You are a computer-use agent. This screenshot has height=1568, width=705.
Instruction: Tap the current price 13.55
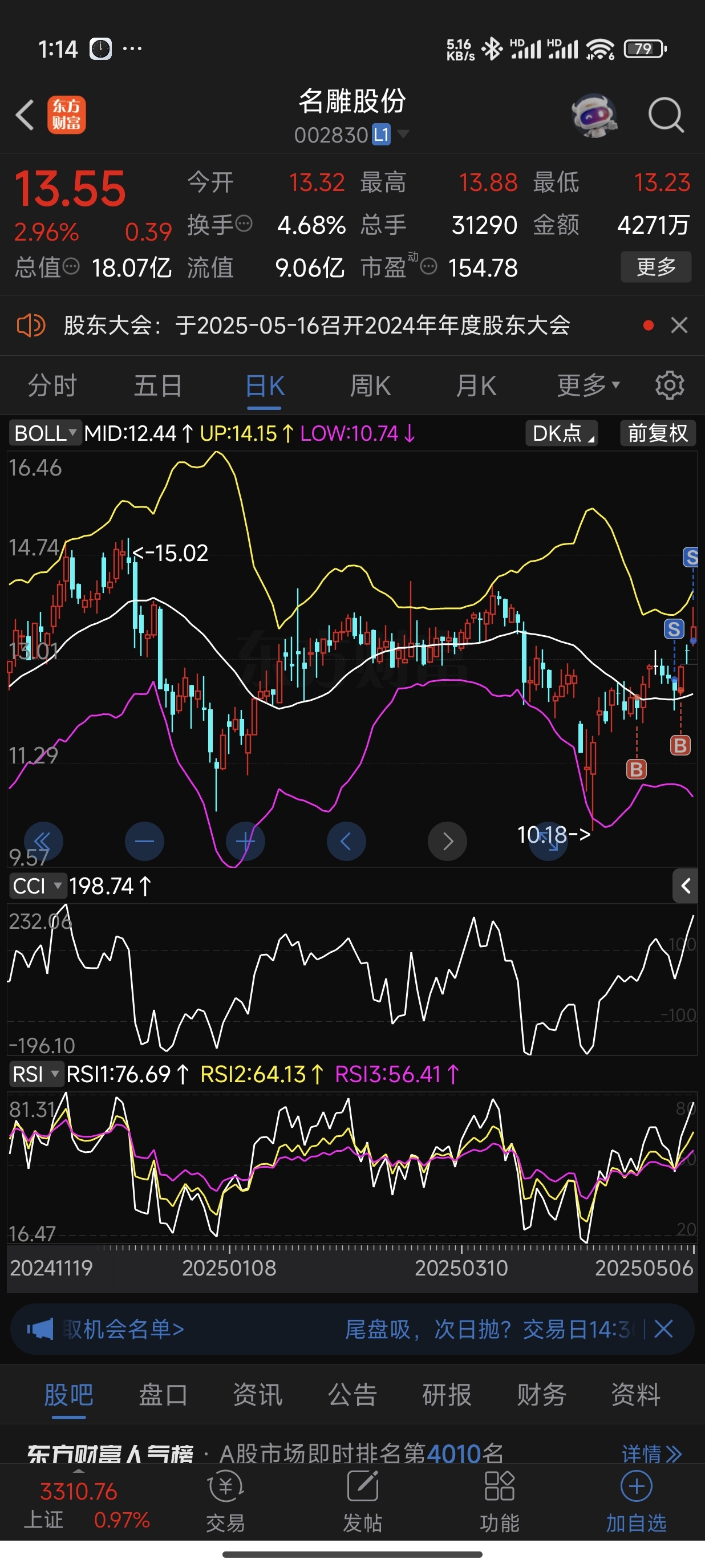point(70,189)
